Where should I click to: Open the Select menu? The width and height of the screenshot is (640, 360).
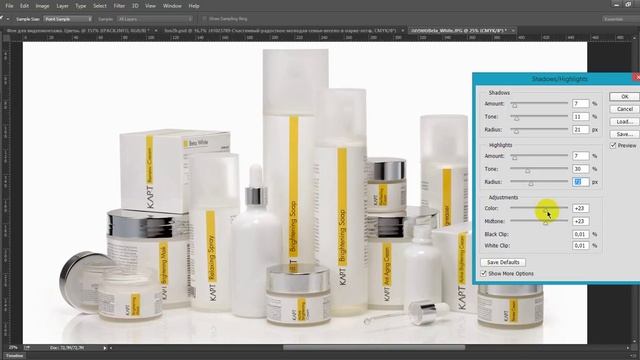click(100, 6)
